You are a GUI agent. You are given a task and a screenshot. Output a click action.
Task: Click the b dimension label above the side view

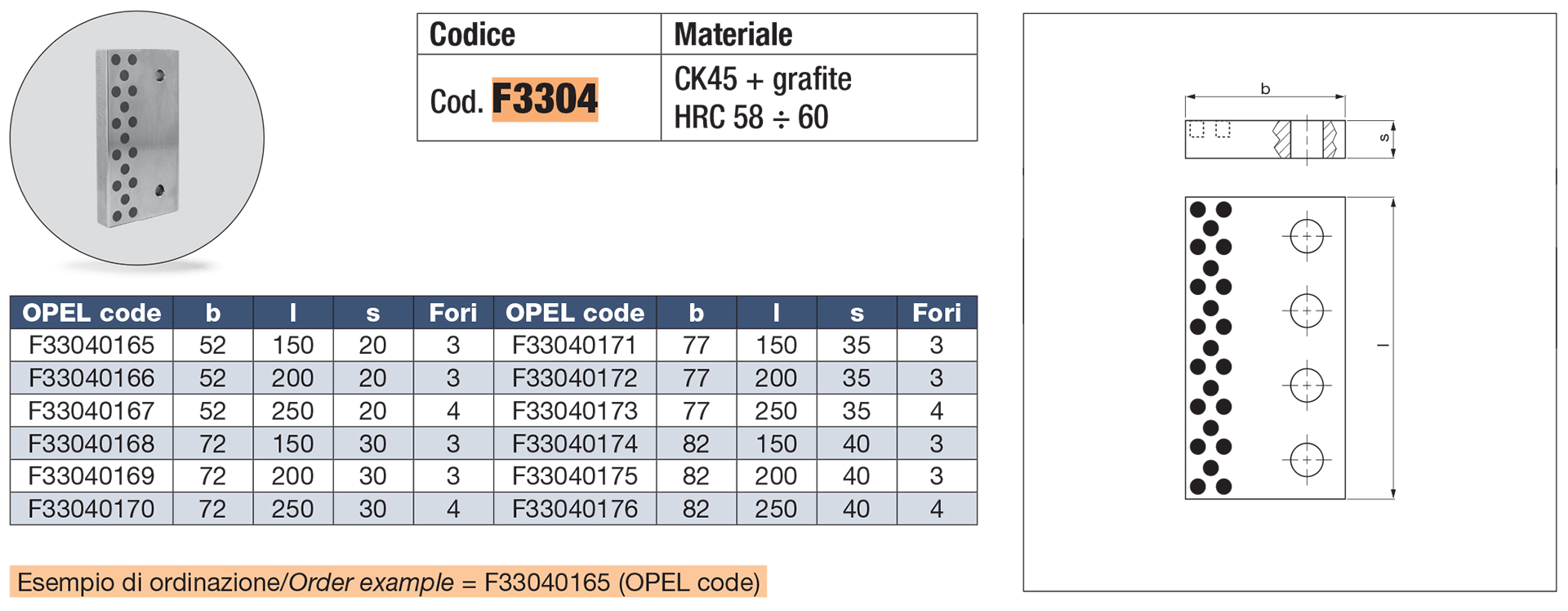coord(1265,88)
